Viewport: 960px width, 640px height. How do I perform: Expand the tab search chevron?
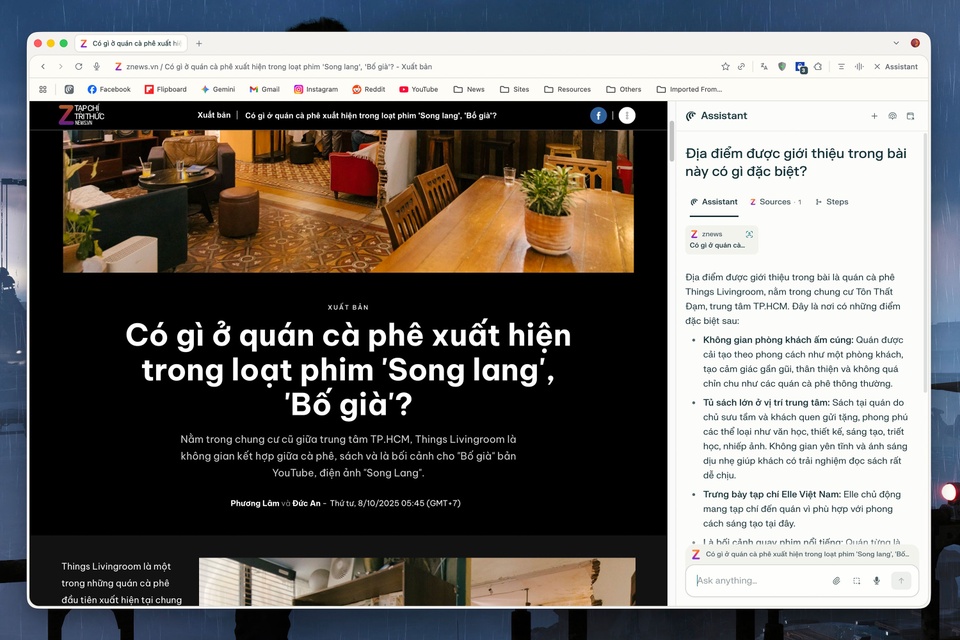pyautogui.click(x=896, y=43)
